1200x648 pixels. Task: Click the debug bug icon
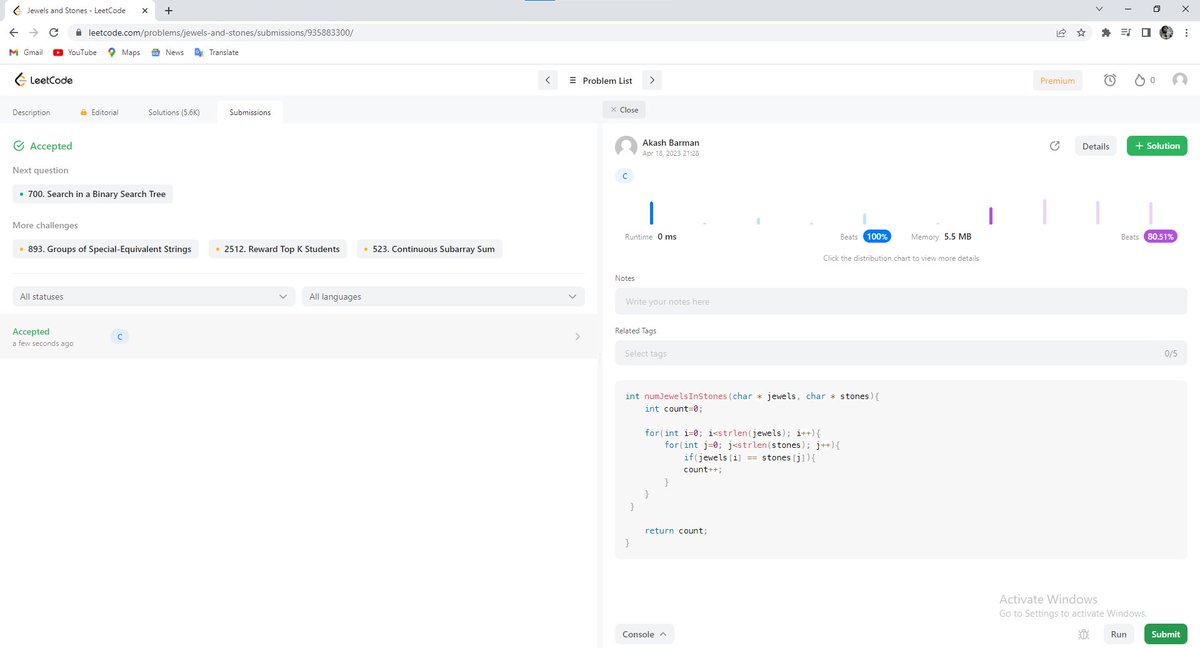click(x=1083, y=634)
